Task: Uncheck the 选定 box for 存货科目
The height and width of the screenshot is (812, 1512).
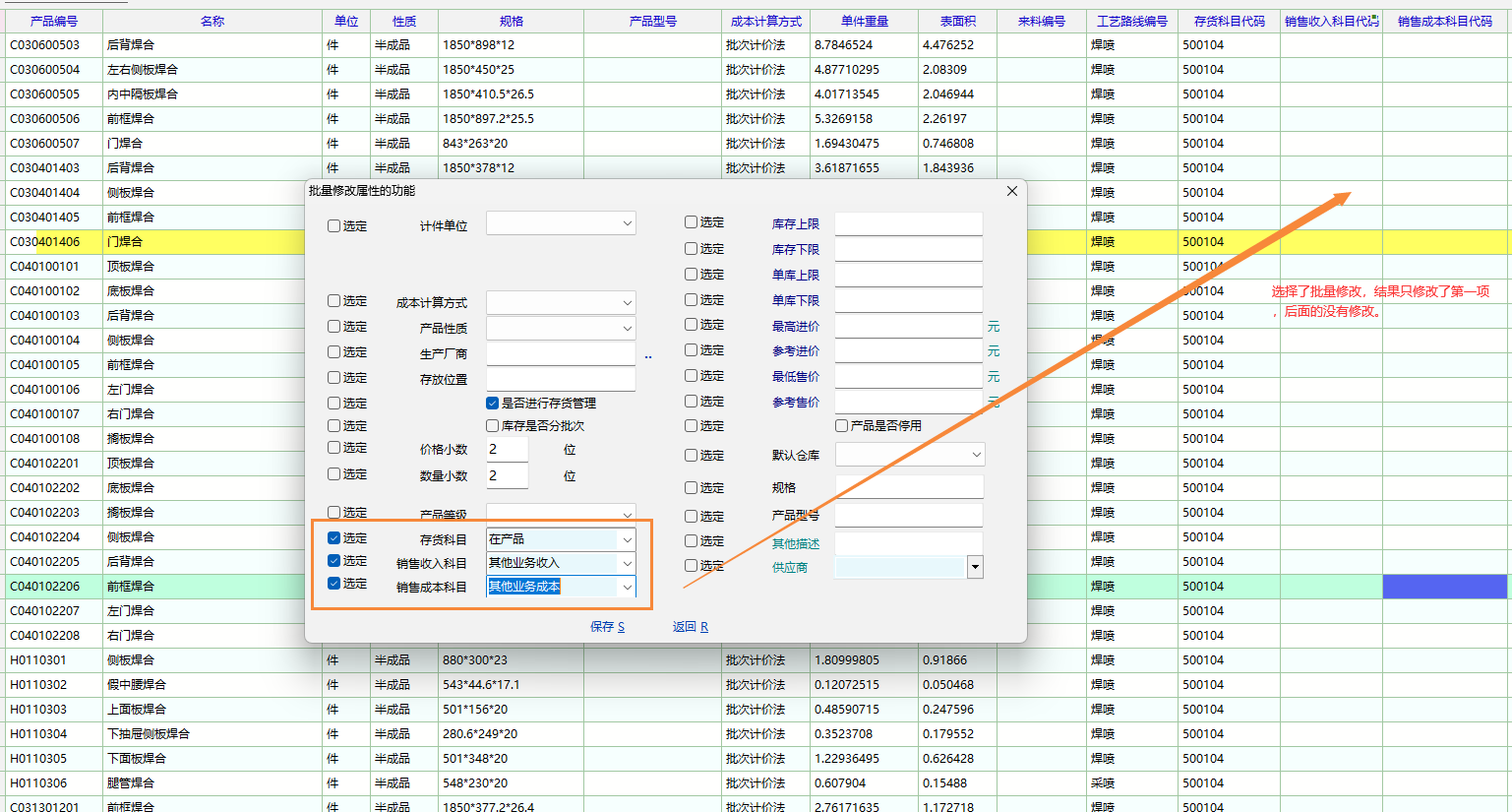Action: click(x=334, y=538)
